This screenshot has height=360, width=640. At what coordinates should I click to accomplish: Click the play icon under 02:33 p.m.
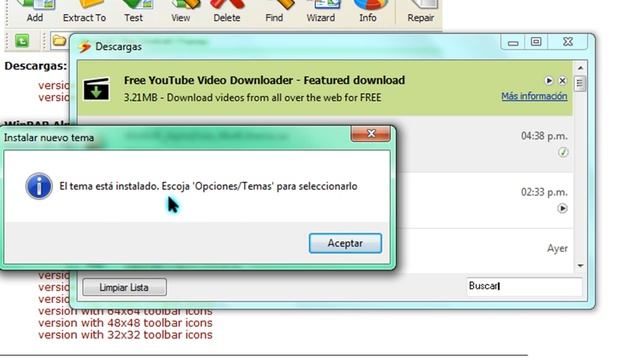(562, 208)
